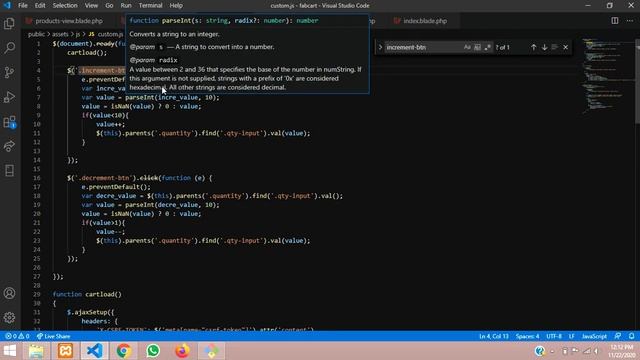Viewport: 640px width, 360px height.
Task: Open Google Chrome from taskbar
Action: coord(124,351)
